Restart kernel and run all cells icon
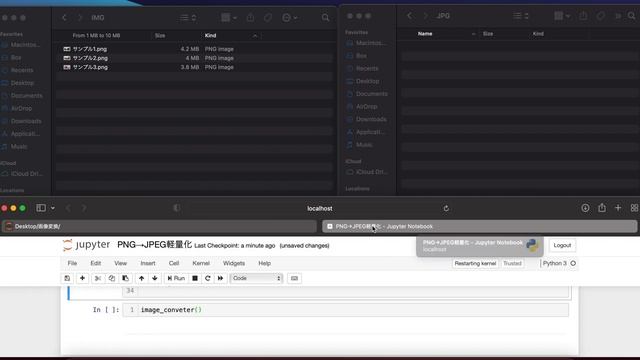Screen dimensions: 640x360 point(220,278)
